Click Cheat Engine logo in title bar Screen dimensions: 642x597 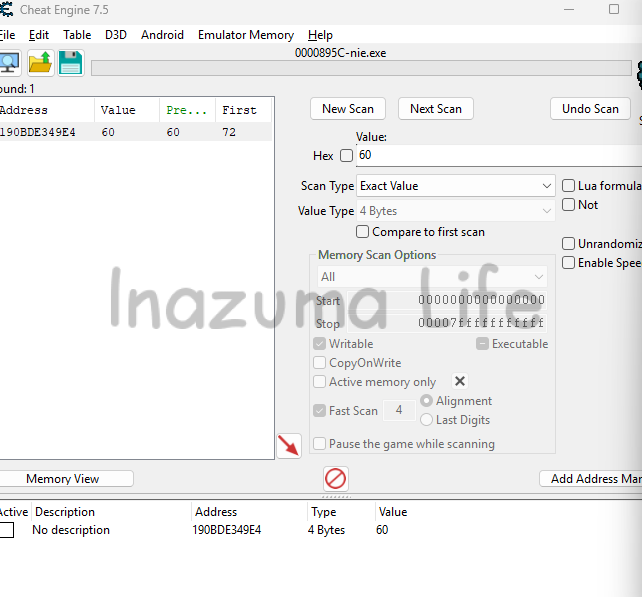point(5,10)
